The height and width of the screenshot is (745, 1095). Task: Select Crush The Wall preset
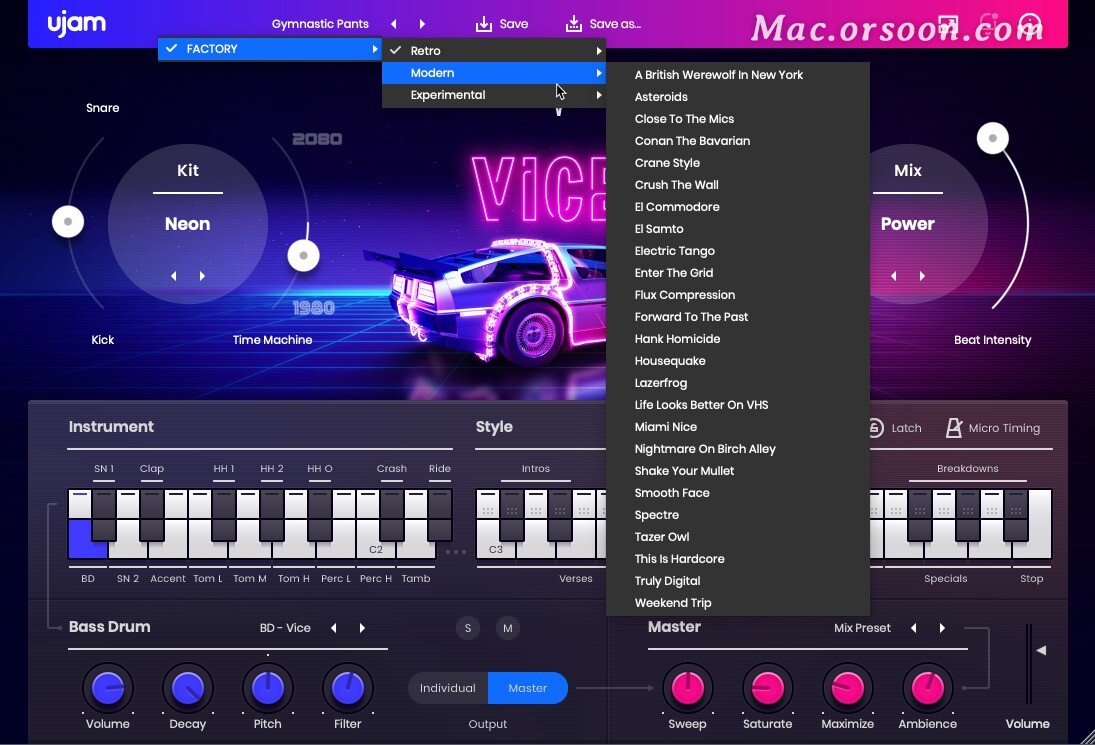pos(738,185)
